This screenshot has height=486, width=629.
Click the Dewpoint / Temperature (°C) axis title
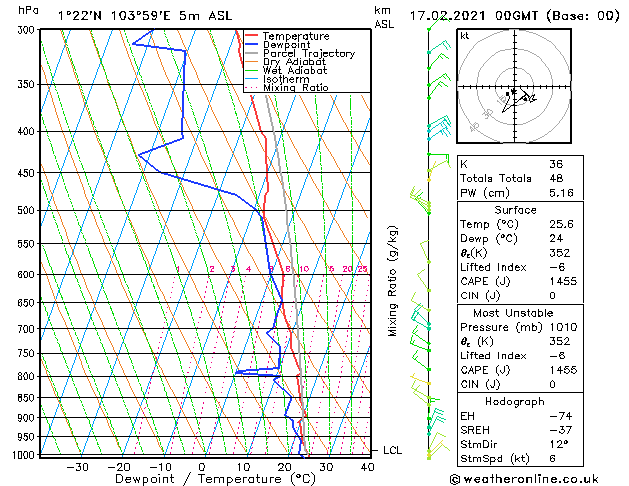pyautogui.click(x=215, y=479)
